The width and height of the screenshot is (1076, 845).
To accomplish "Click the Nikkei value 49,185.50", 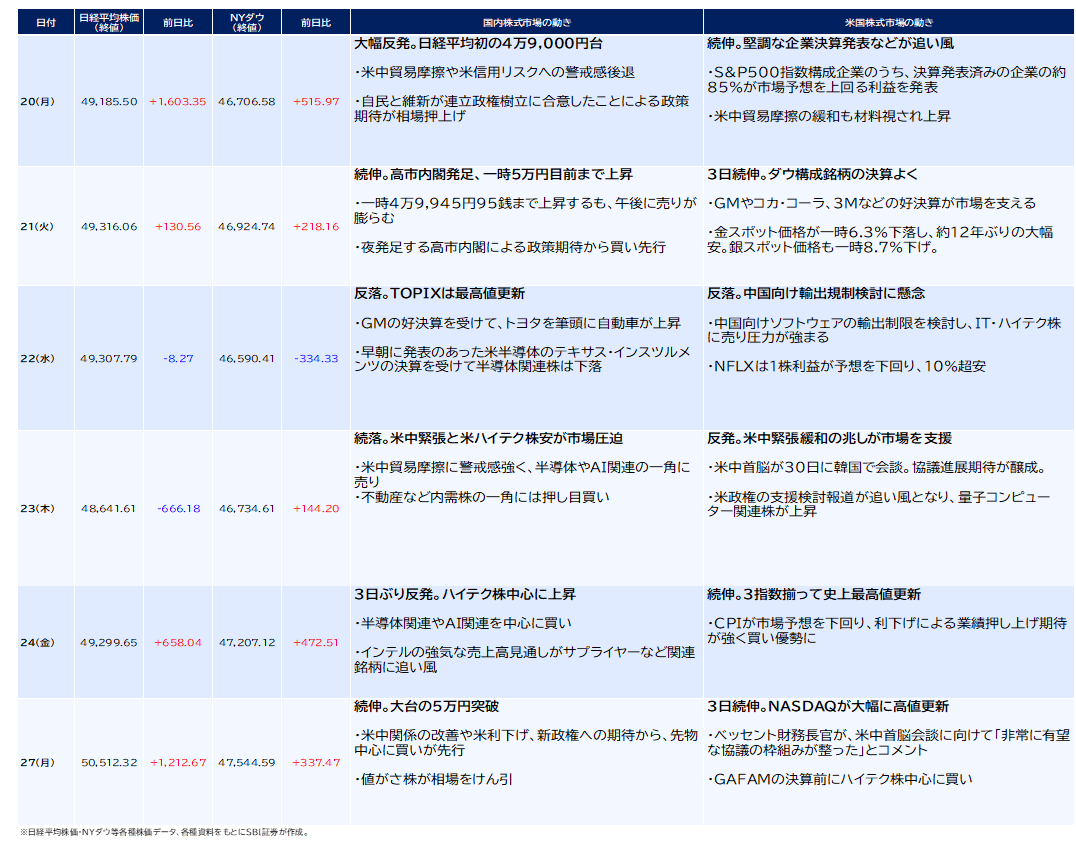I will point(109,102).
